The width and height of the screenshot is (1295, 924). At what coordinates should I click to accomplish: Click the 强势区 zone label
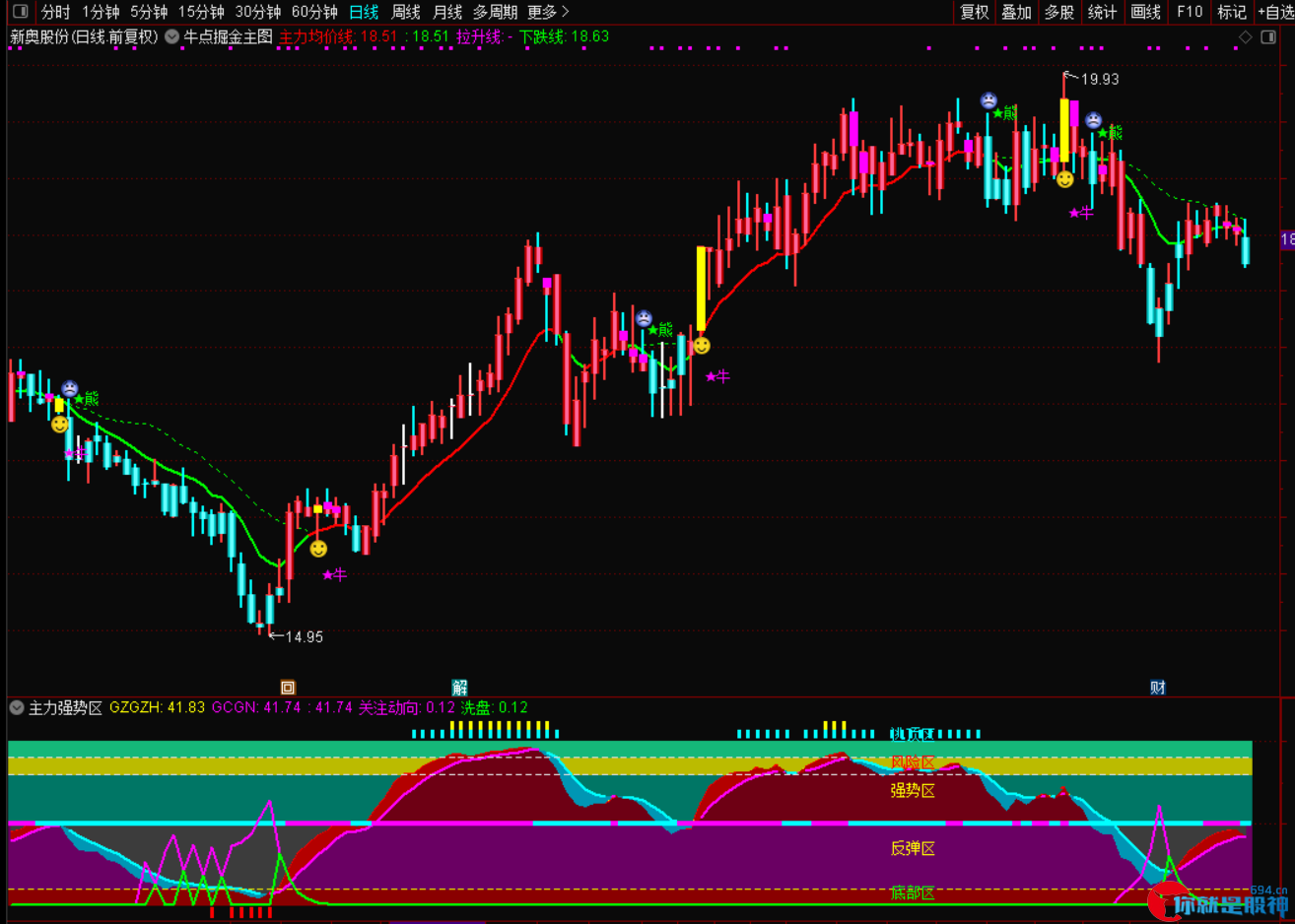pyautogui.click(x=913, y=790)
